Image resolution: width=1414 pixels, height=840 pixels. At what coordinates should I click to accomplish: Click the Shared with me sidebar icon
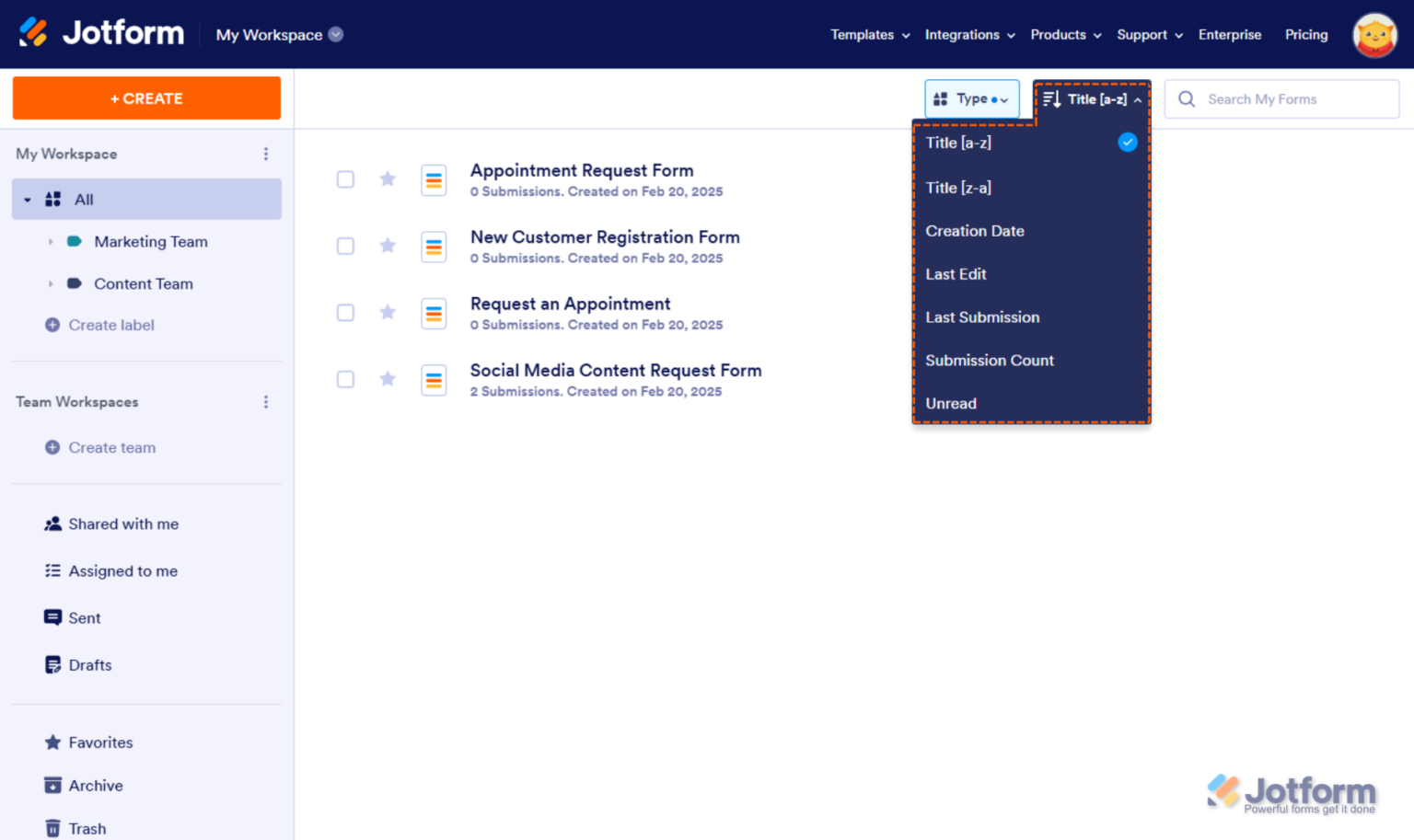[x=52, y=524]
